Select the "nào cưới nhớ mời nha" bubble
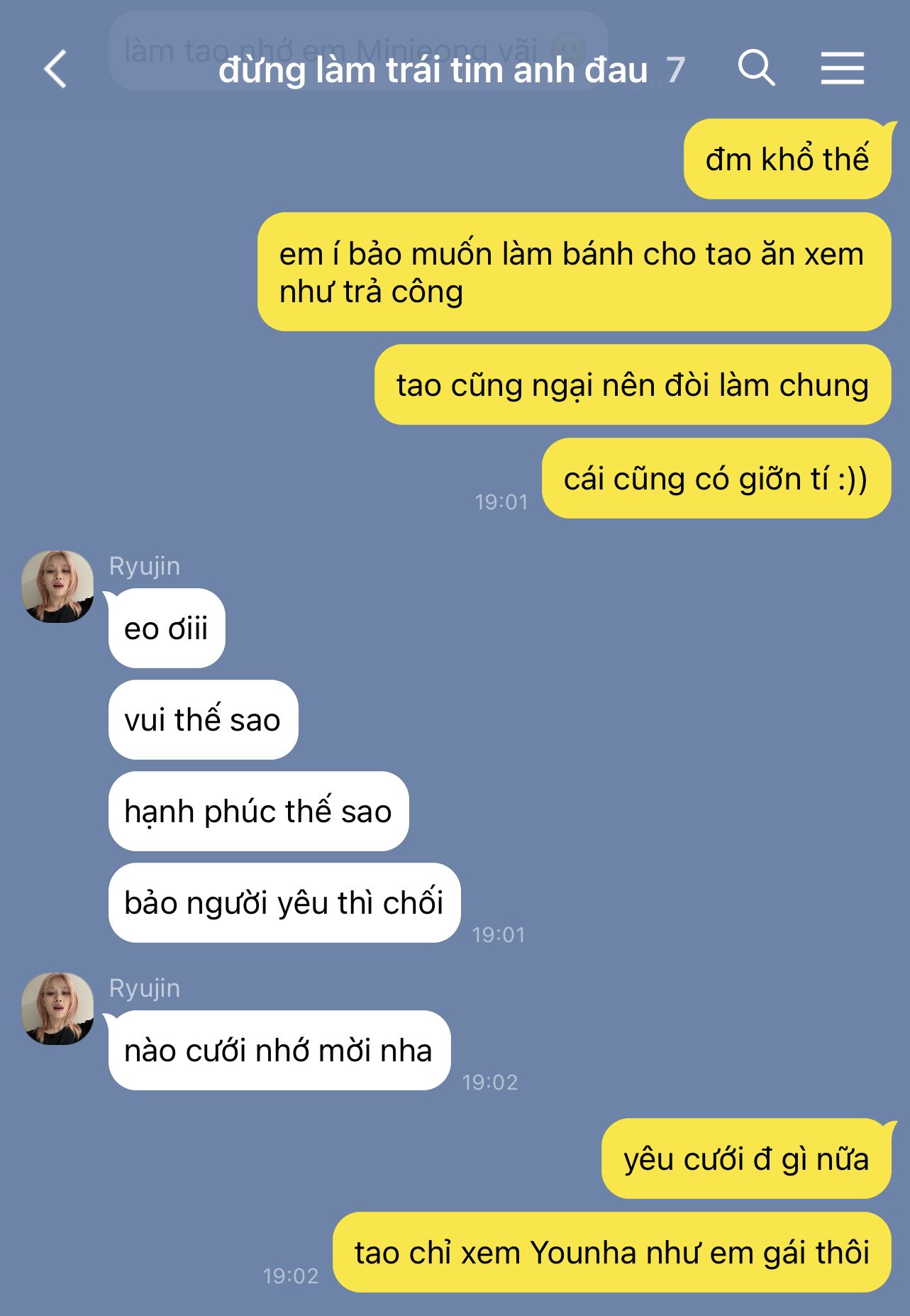 pyautogui.click(x=279, y=1050)
